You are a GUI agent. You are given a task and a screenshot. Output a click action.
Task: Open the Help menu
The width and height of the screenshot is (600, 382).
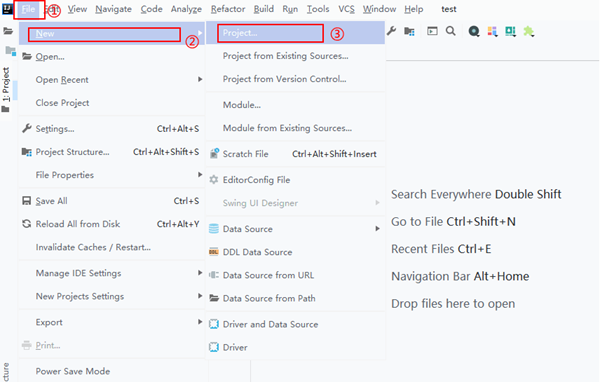coord(414,9)
